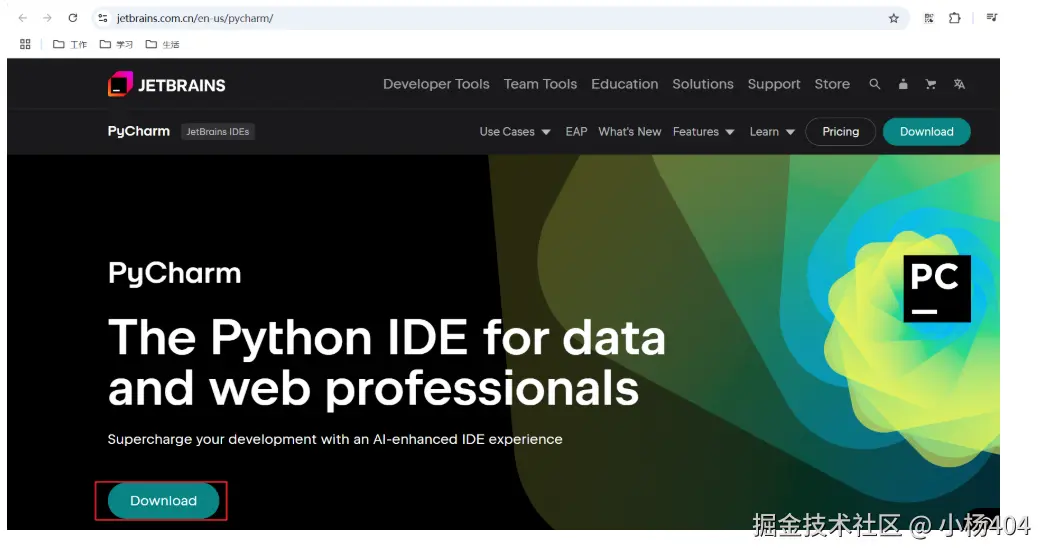Open the JetBrains account icon

(903, 84)
